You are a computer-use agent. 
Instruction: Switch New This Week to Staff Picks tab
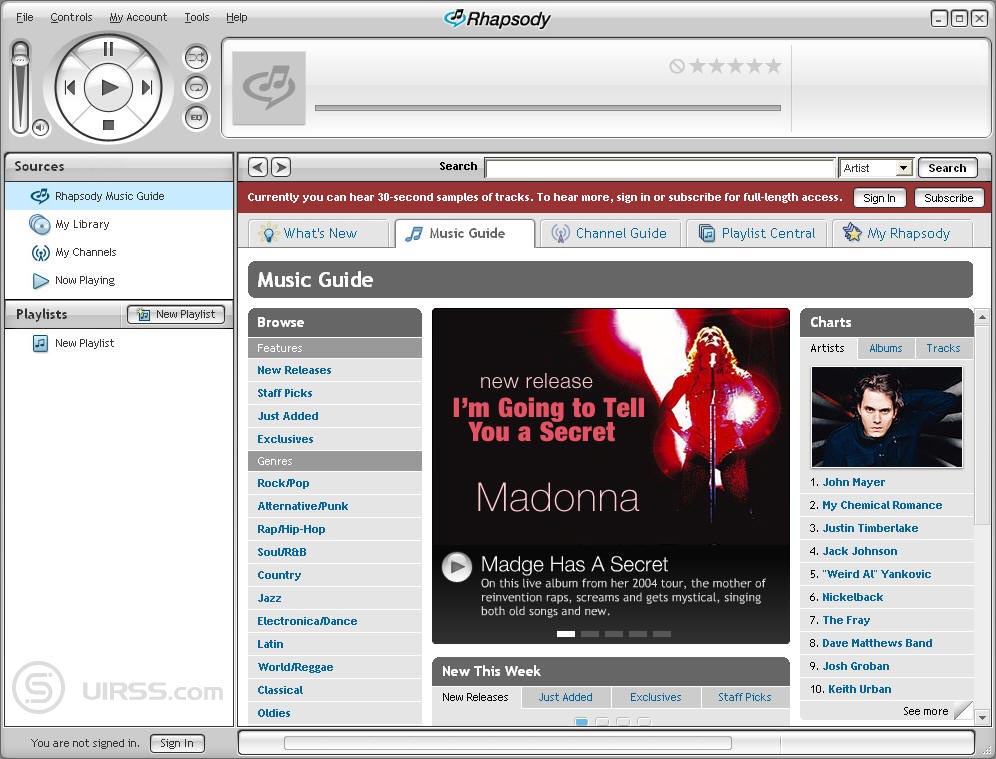coord(744,697)
